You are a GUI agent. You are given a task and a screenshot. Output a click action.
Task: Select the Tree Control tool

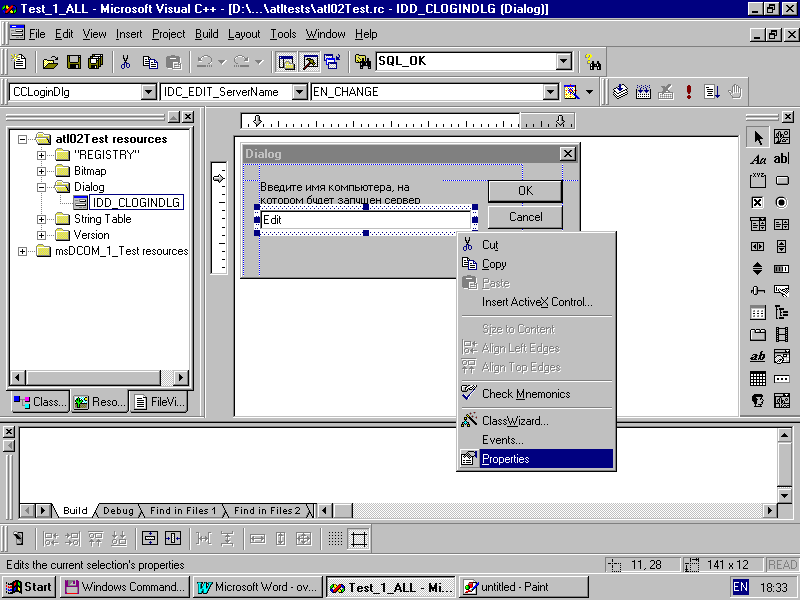pyautogui.click(x=781, y=312)
